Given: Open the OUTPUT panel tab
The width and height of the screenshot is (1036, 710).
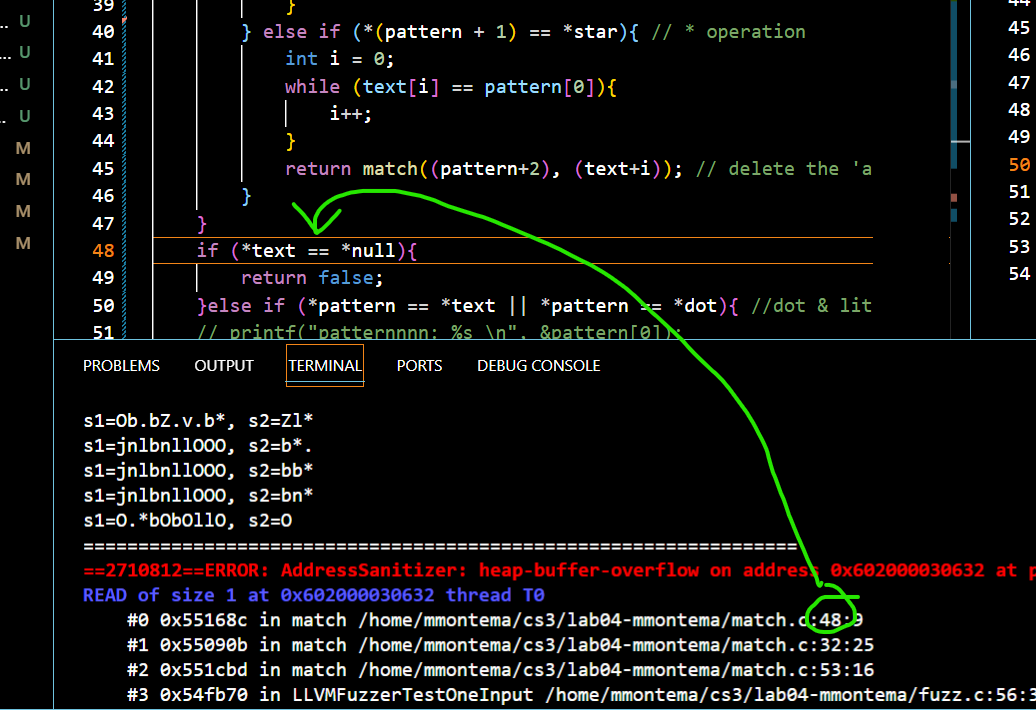Looking at the screenshot, I should click(224, 366).
